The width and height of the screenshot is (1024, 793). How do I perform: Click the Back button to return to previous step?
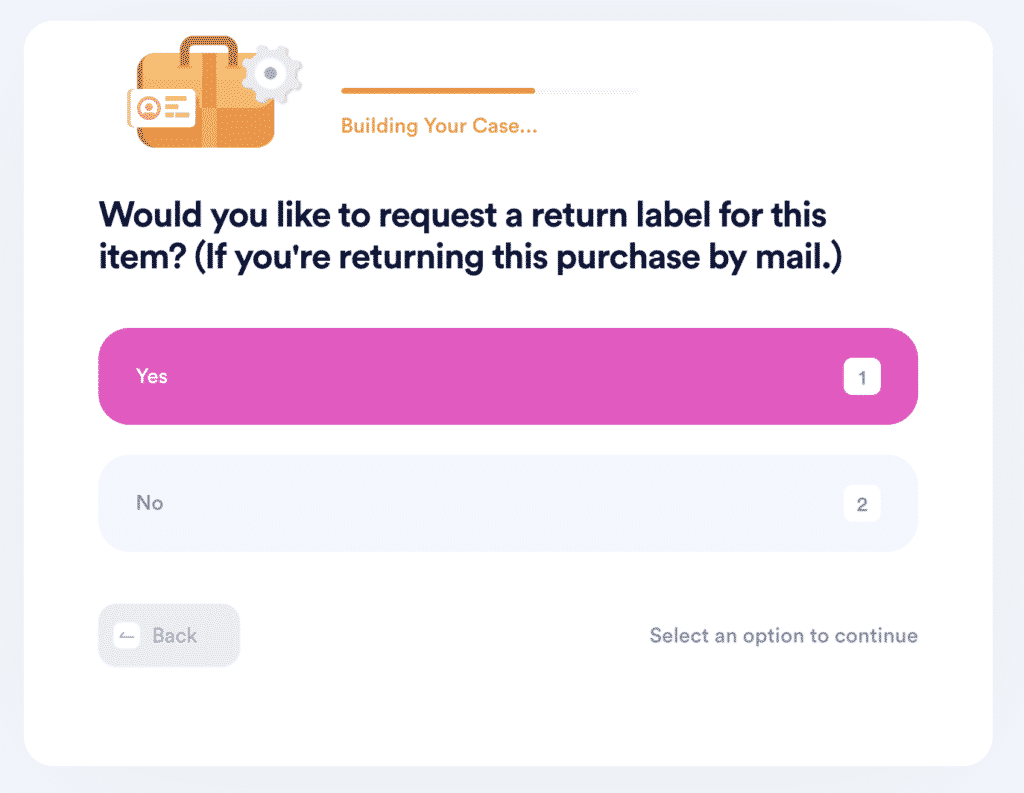168,635
